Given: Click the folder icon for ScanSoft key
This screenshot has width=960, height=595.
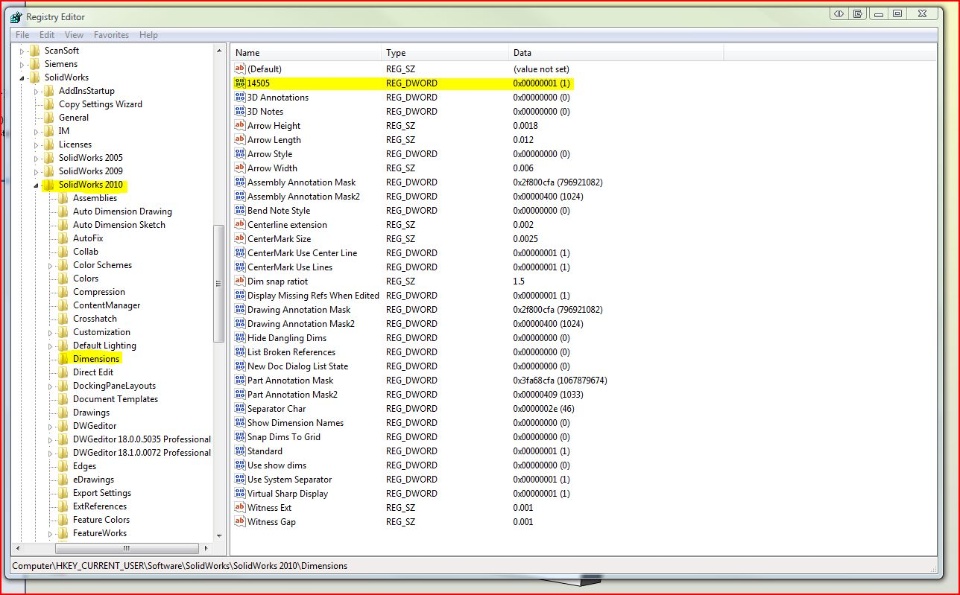Looking at the screenshot, I should (x=36, y=50).
